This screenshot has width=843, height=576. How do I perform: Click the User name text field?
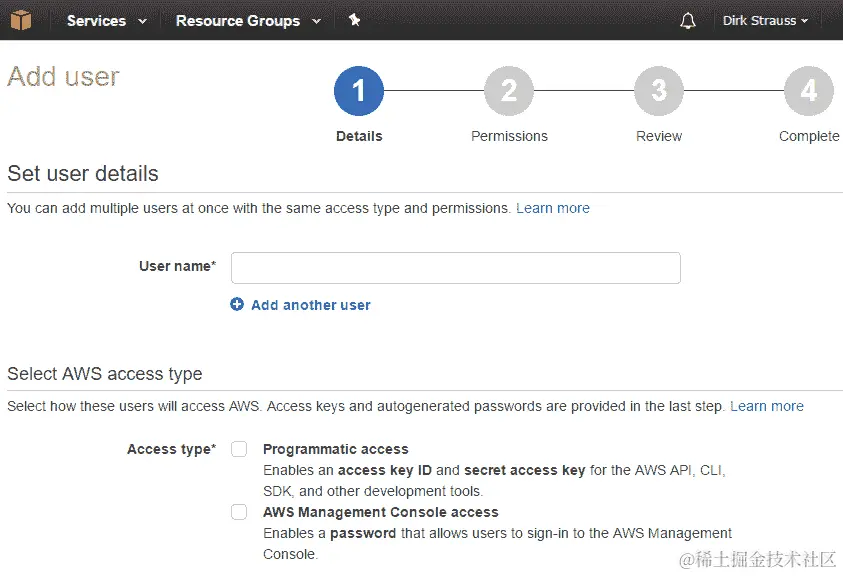point(455,268)
